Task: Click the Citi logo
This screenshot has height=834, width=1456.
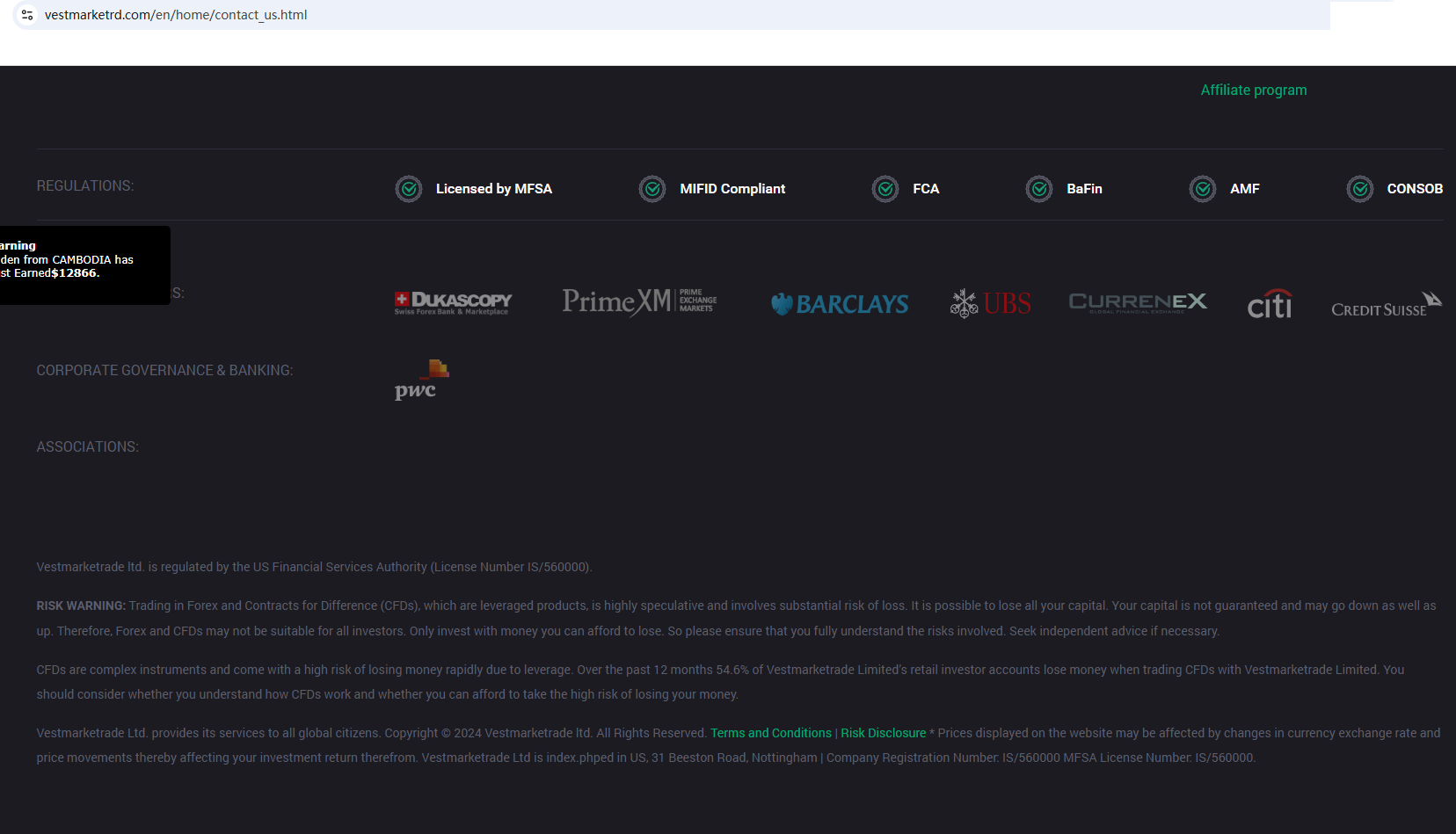Action: click(1270, 303)
